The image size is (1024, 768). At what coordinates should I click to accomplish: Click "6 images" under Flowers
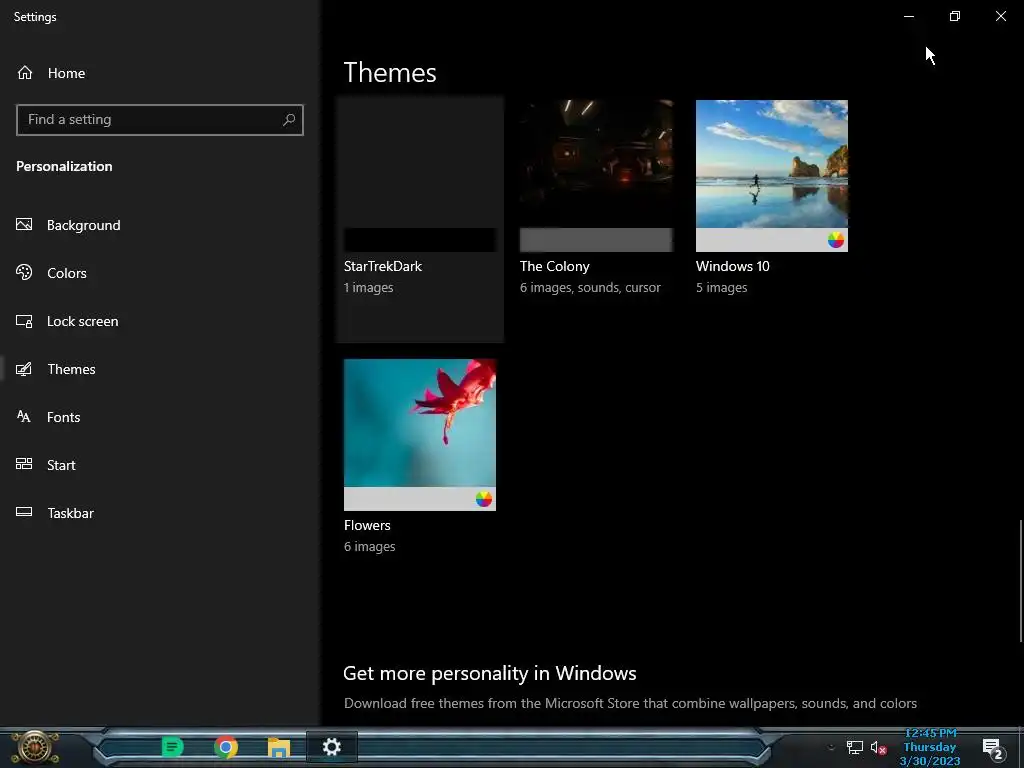(x=370, y=547)
